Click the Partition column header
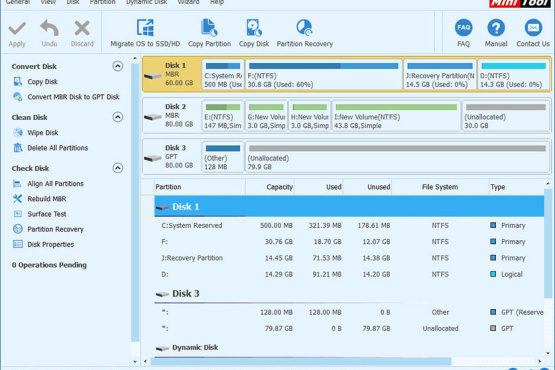Image resolution: width=555 pixels, height=370 pixels. pyautogui.click(x=200, y=187)
